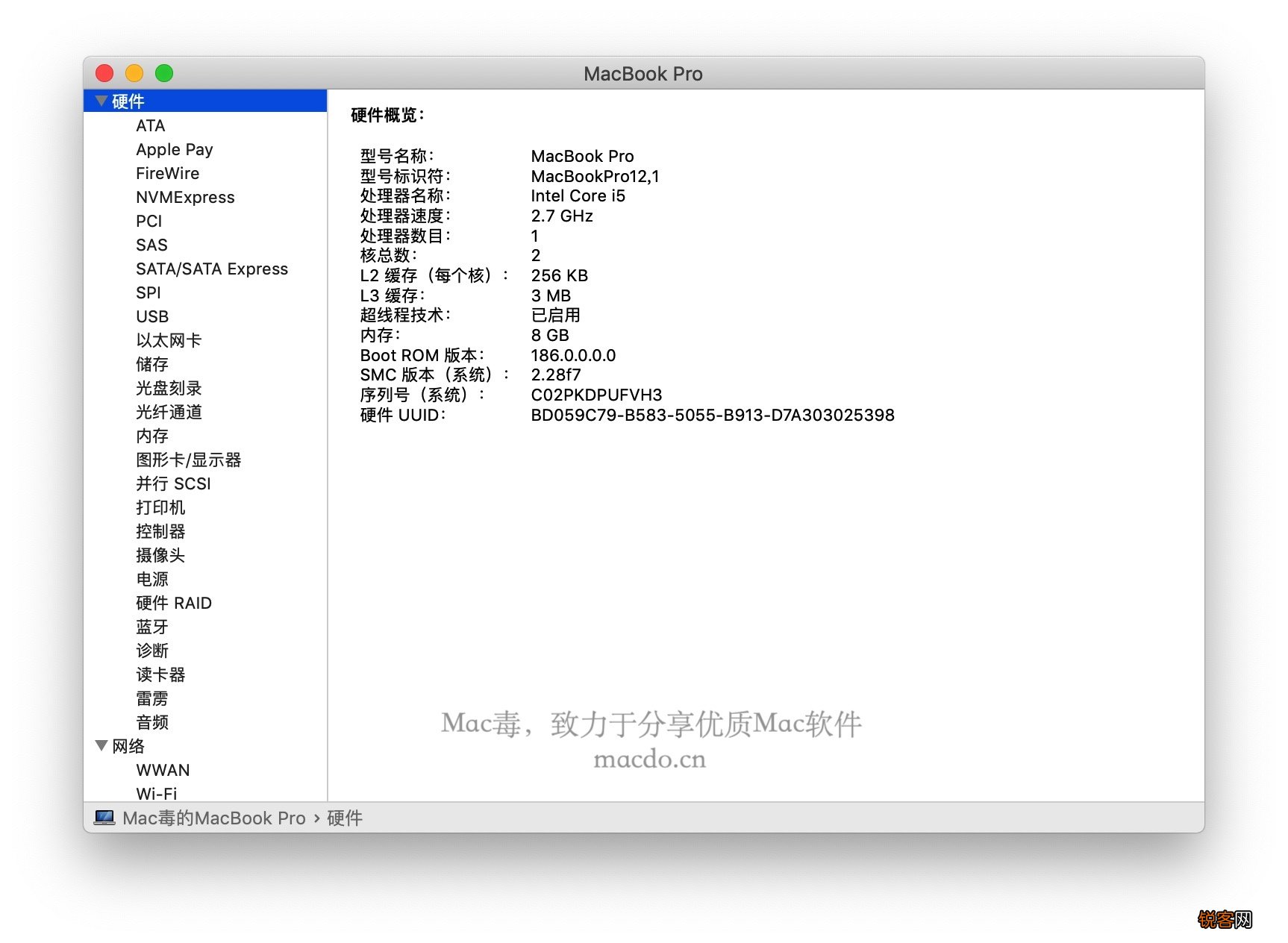Show 图形卡/显示器 information
This screenshot has width=1288, height=943.
189,460
